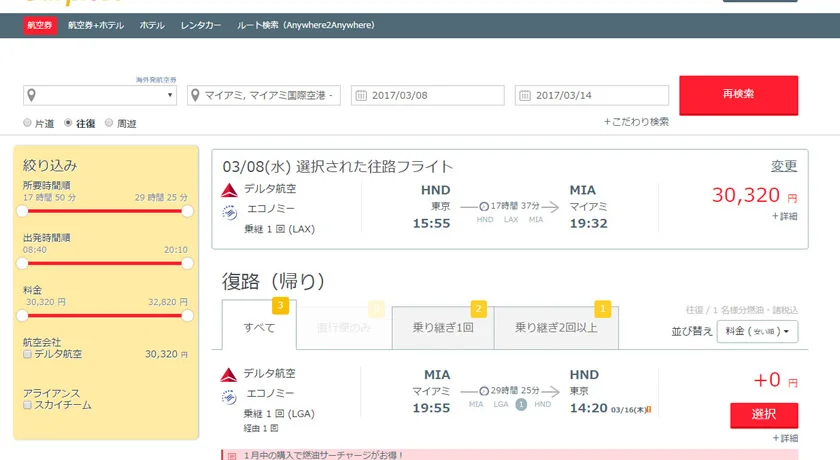Screen dimensions: 840x460
Task: Select the 周遊 radio button
Action: click(x=109, y=123)
